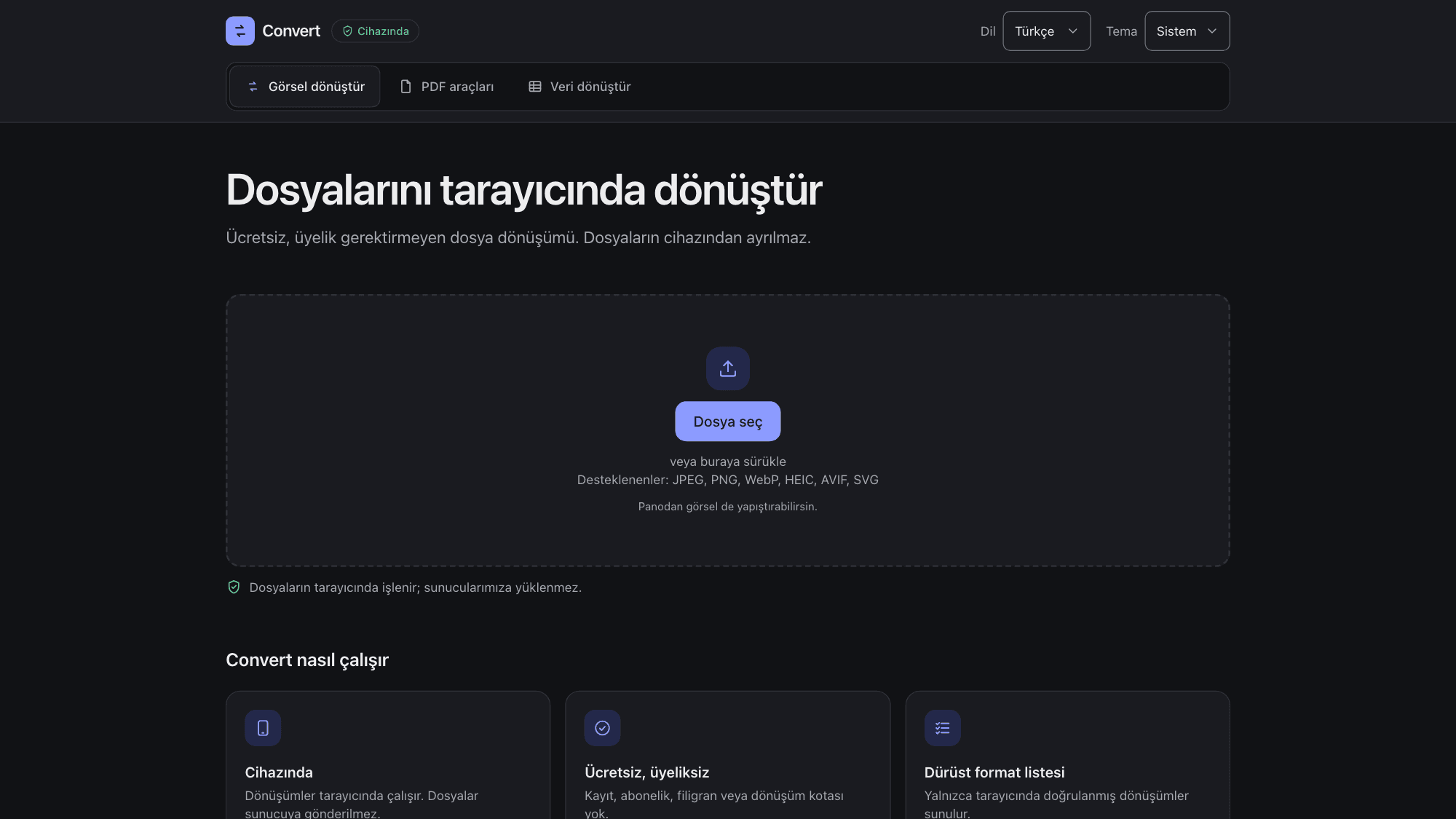Switch to the Görsel dönüştür tab
This screenshot has height=819, width=1456.
click(304, 87)
